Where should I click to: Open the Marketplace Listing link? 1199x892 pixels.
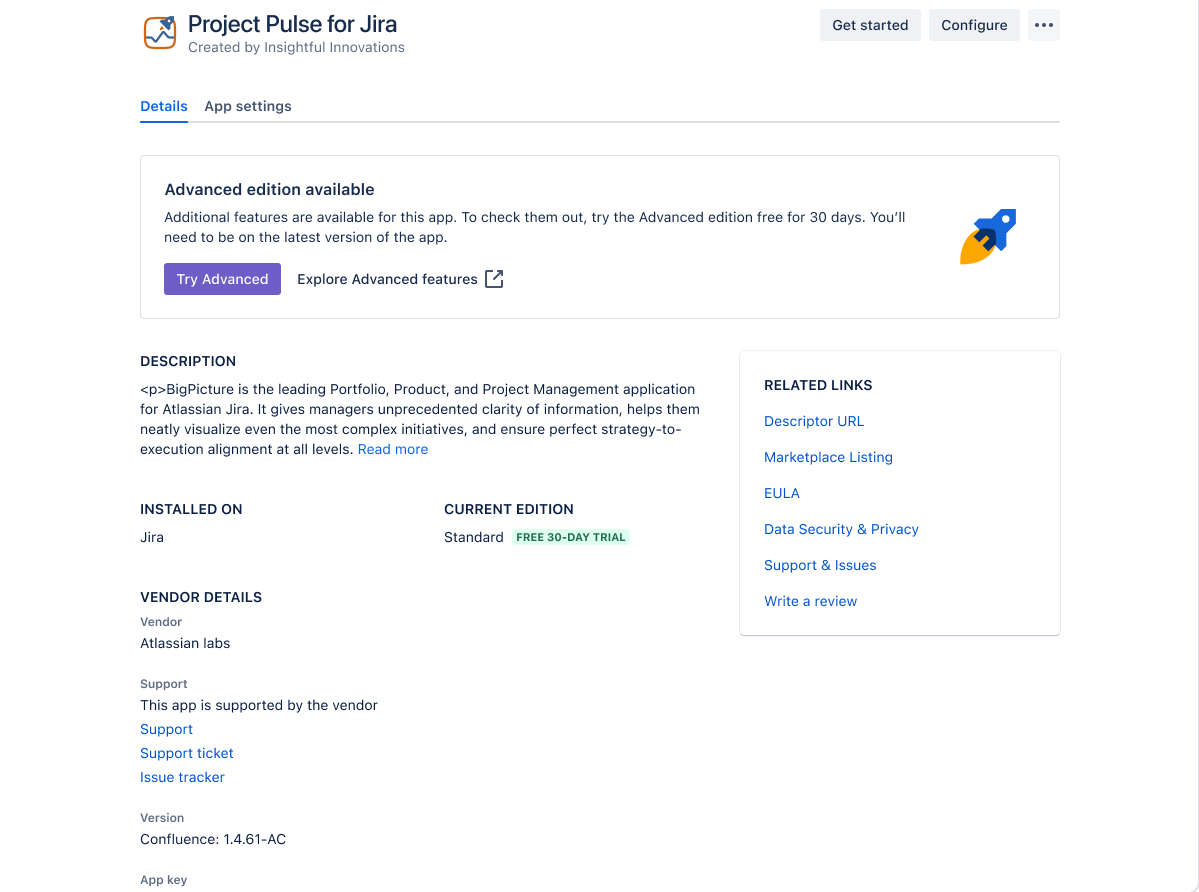[828, 457]
